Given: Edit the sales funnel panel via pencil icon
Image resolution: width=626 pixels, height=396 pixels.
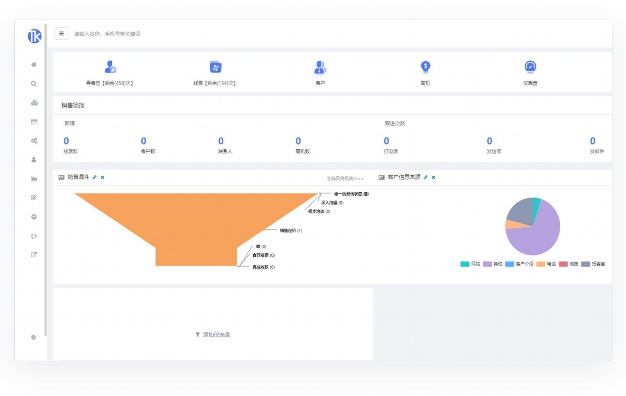Looking at the screenshot, I should tap(95, 177).
